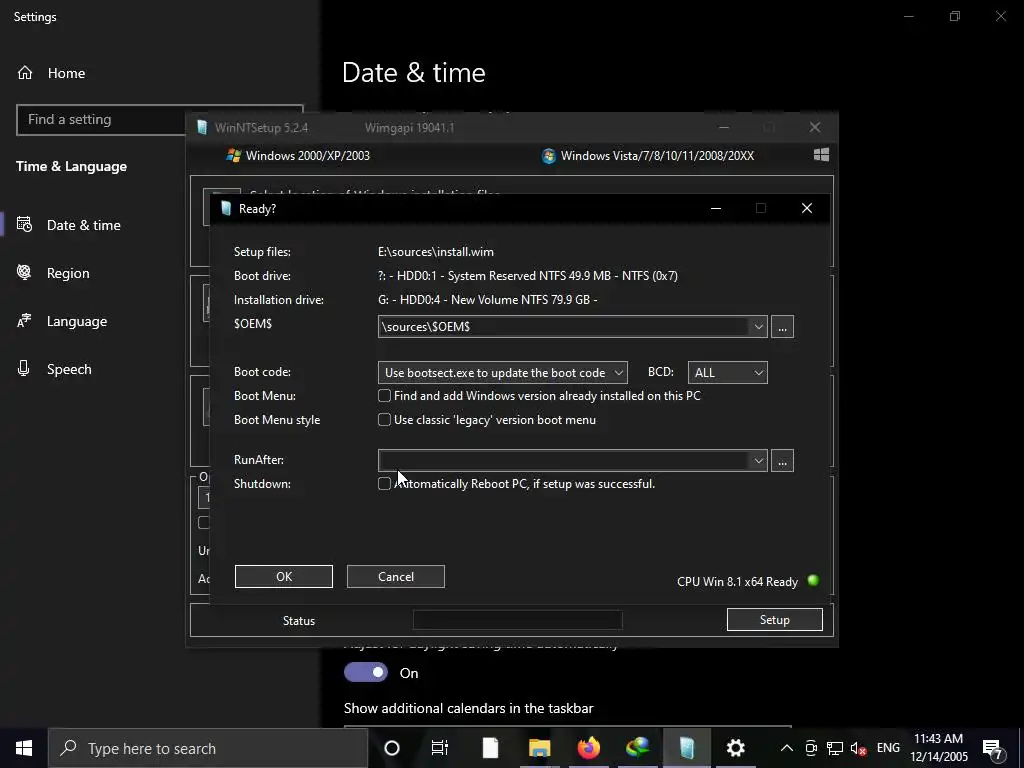Open Home in Settings sidebar
Screen dimensions: 1024x768
click(x=67, y=73)
